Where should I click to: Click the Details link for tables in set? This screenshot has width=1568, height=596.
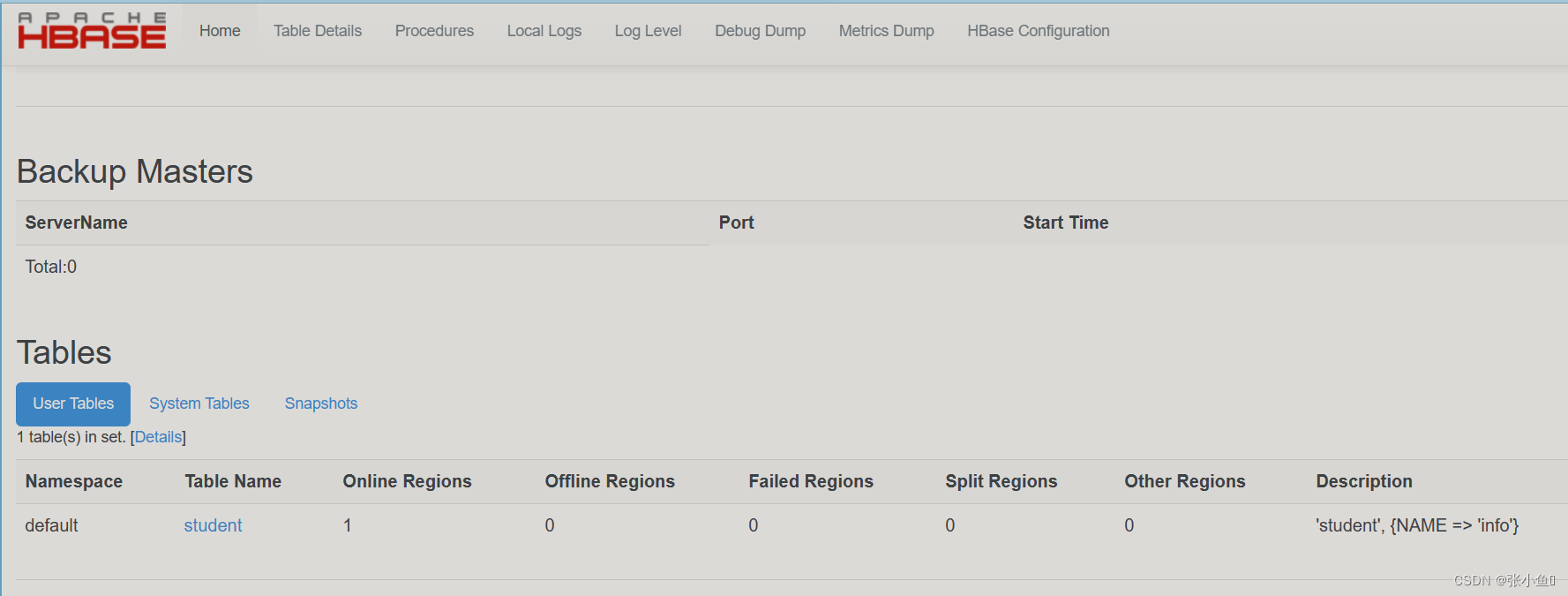158,436
